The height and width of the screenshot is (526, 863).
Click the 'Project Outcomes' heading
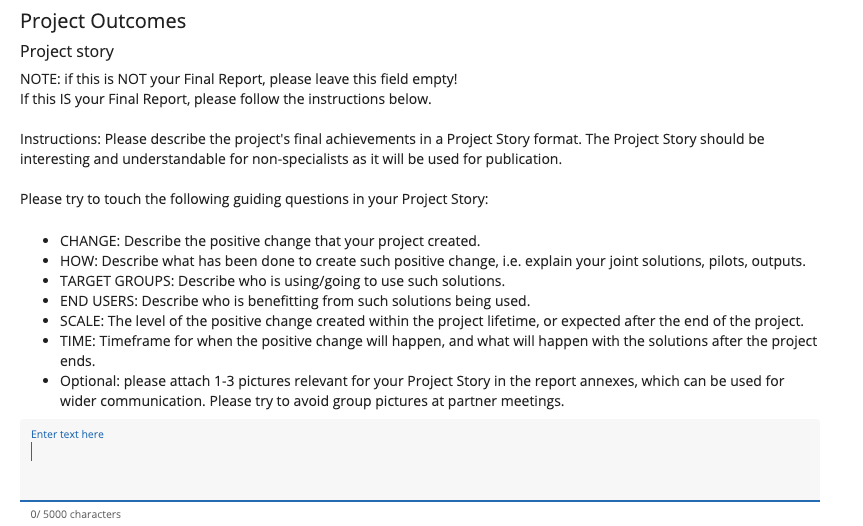[x=103, y=21]
